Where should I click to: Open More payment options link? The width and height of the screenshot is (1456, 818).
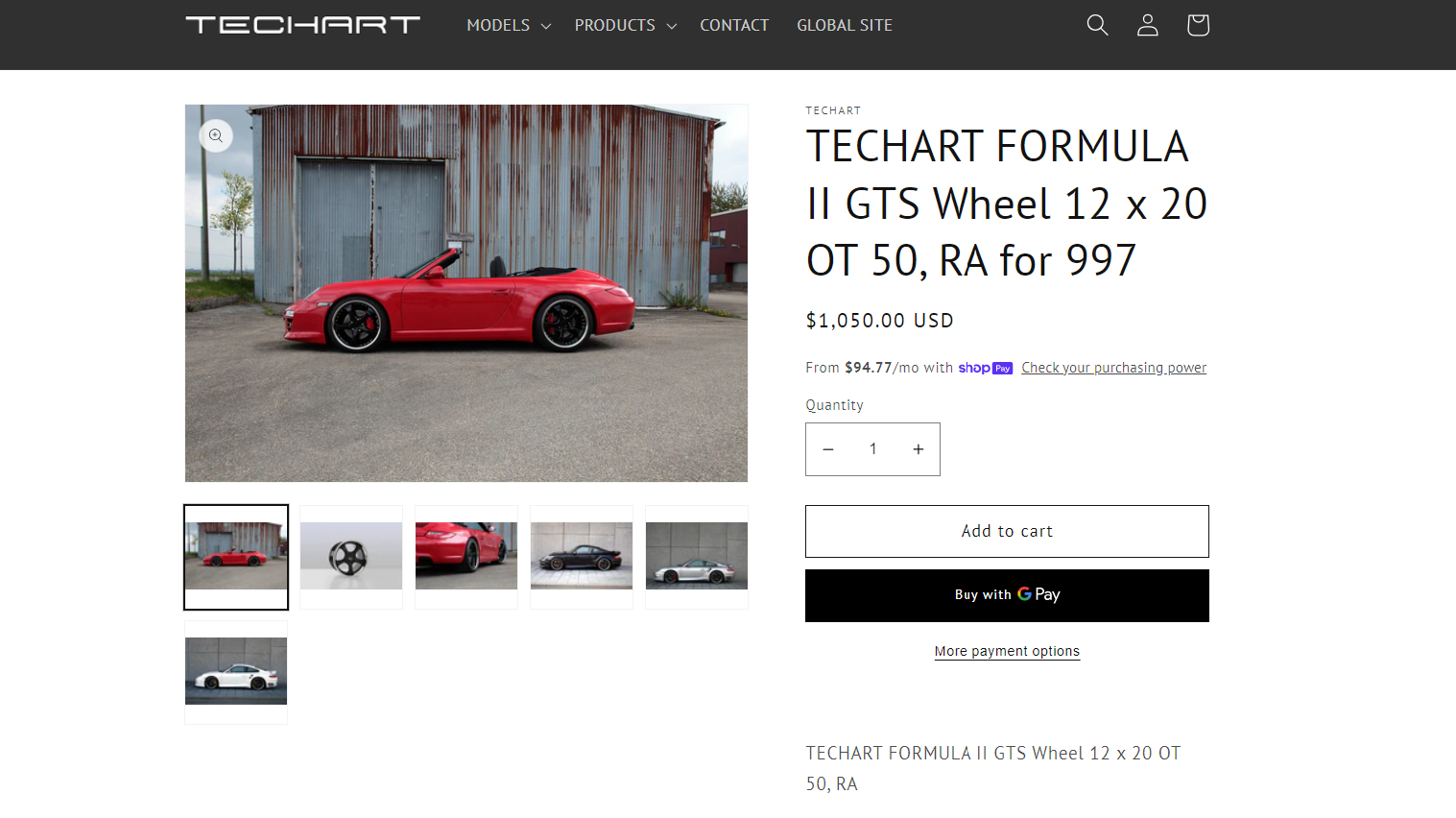tap(1007, 651)
